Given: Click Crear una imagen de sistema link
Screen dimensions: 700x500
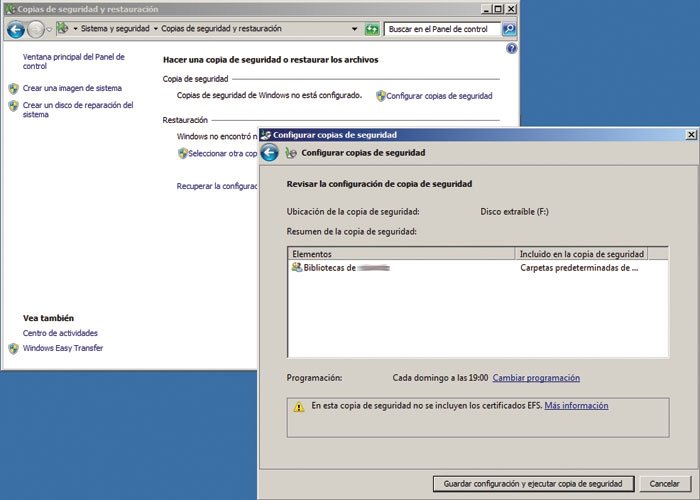Looking at the screenshot, I should point(72,88).
